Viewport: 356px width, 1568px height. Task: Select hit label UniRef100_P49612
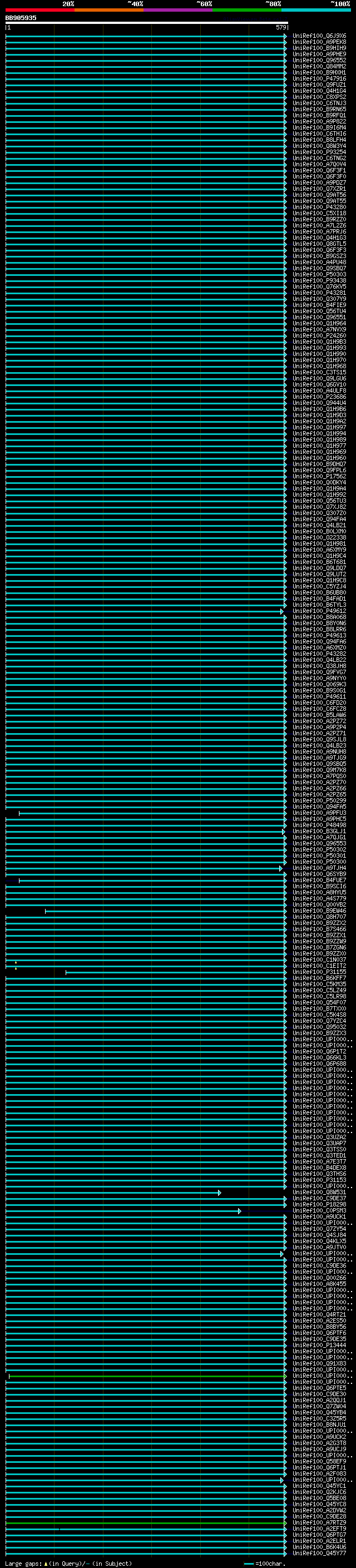[x=319, y=611]
